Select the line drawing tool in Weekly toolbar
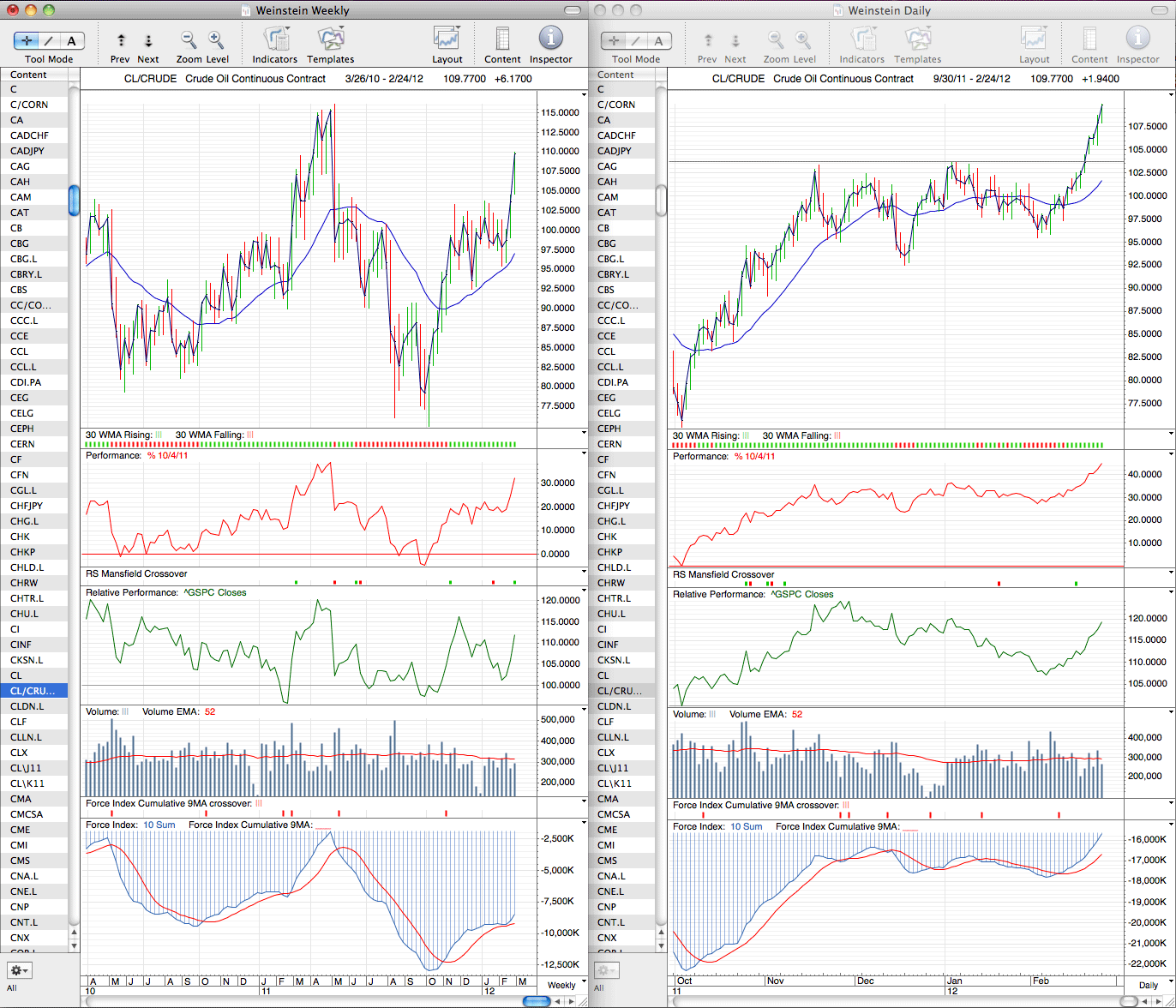This screenshot has width=1176, height=1008. pos(51,40)
